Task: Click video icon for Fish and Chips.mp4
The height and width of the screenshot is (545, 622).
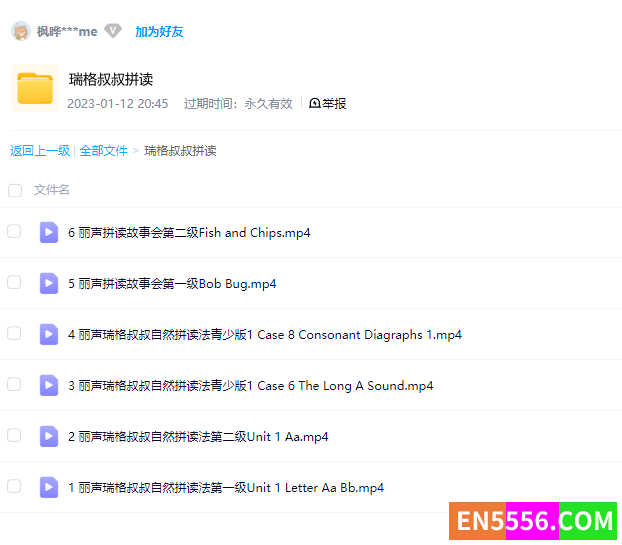Action: pos(48,232)
